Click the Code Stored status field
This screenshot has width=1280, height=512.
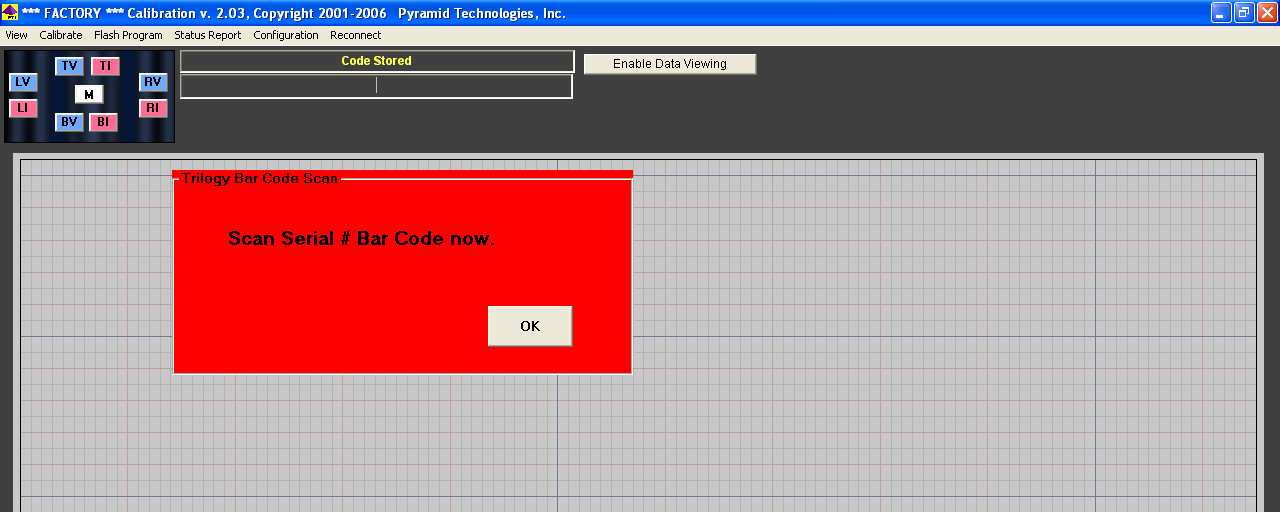tap(377, 61)
